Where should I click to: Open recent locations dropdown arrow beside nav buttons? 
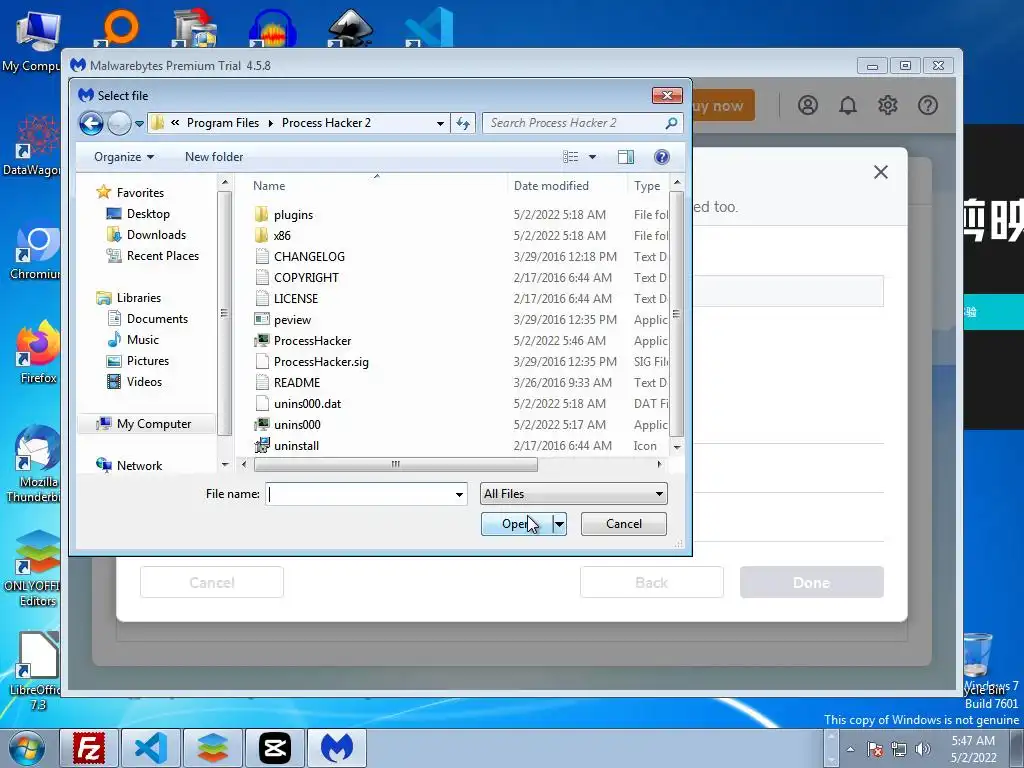139,123
